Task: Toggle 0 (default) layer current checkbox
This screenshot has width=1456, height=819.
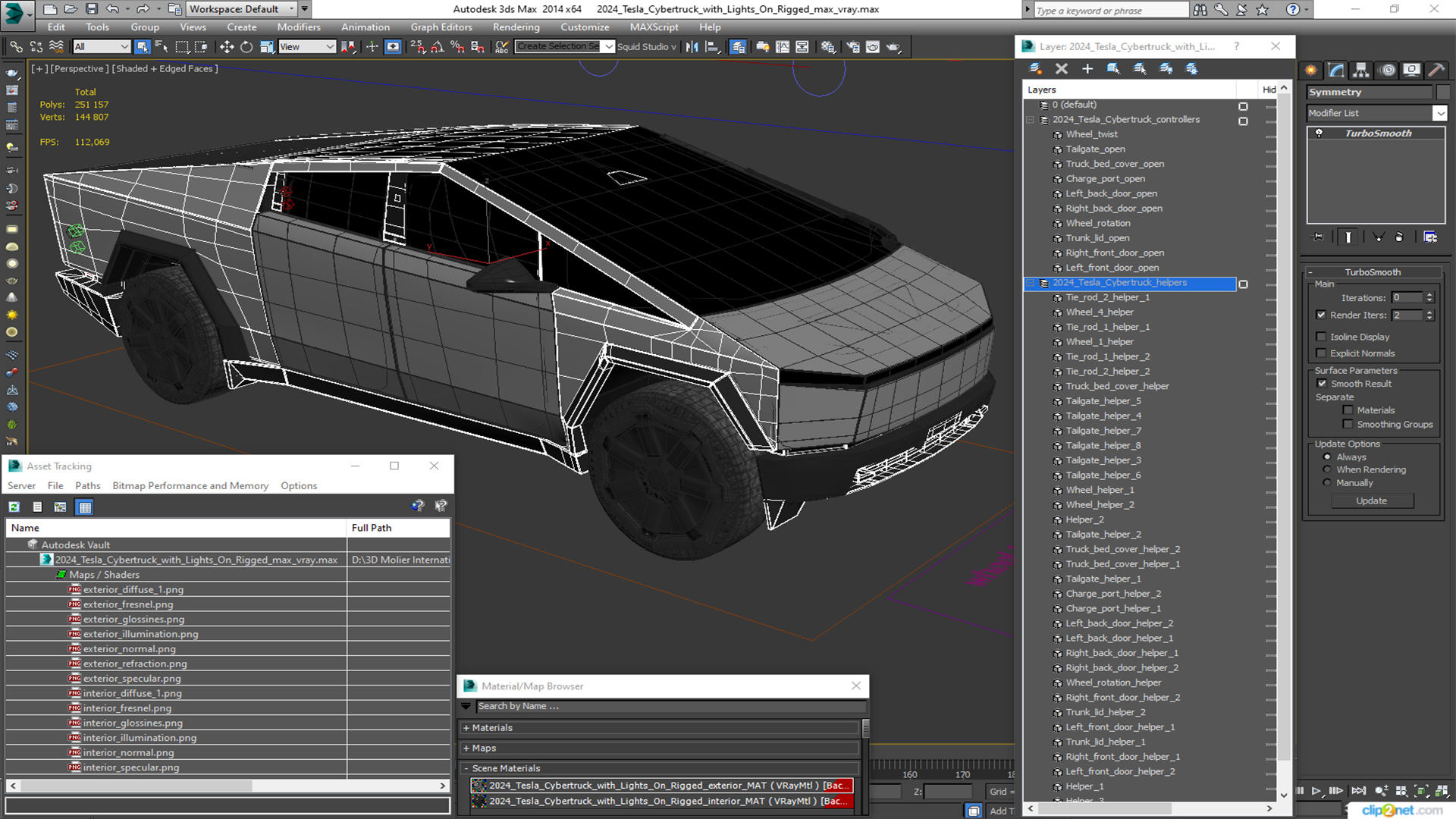Action: point(1243,106)
